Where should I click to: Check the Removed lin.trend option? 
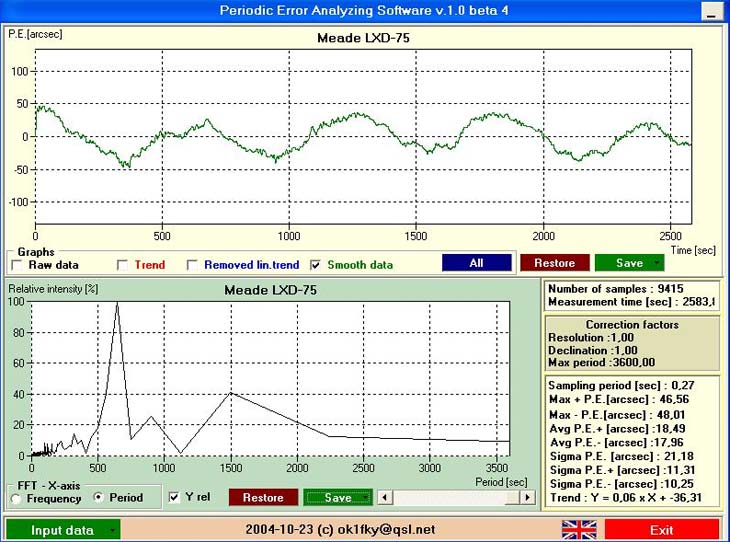[x=192, y=265]
